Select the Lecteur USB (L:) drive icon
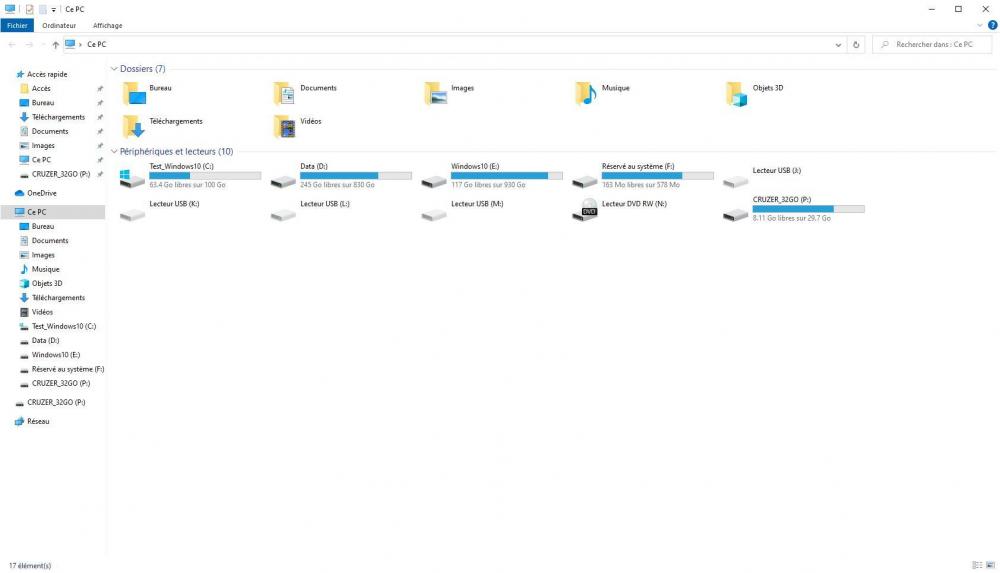This screenshot has width=1000, height=573. coord(283,215)
